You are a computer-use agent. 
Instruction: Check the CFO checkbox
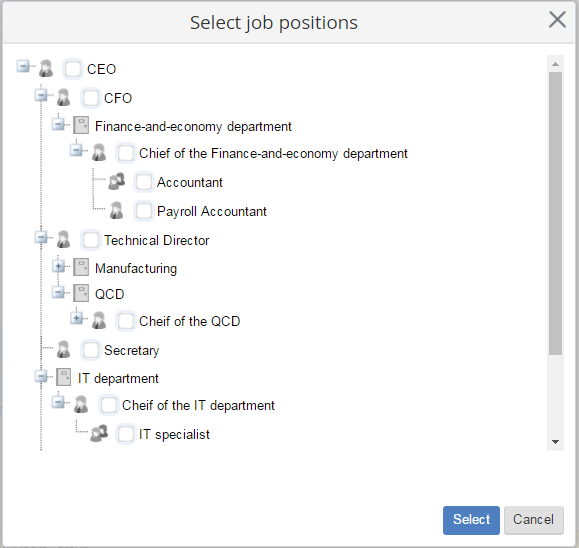[90, 98]
